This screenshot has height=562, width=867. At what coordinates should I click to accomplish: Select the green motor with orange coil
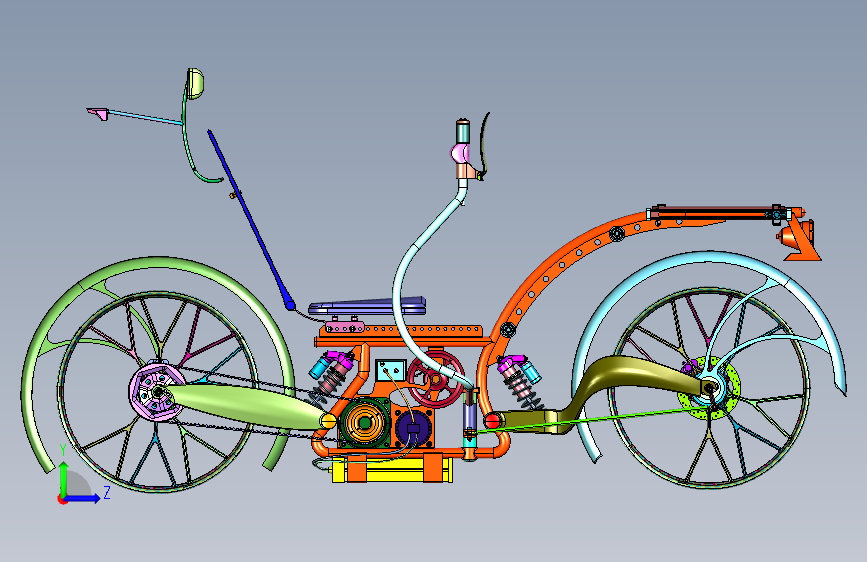point(364,423)
